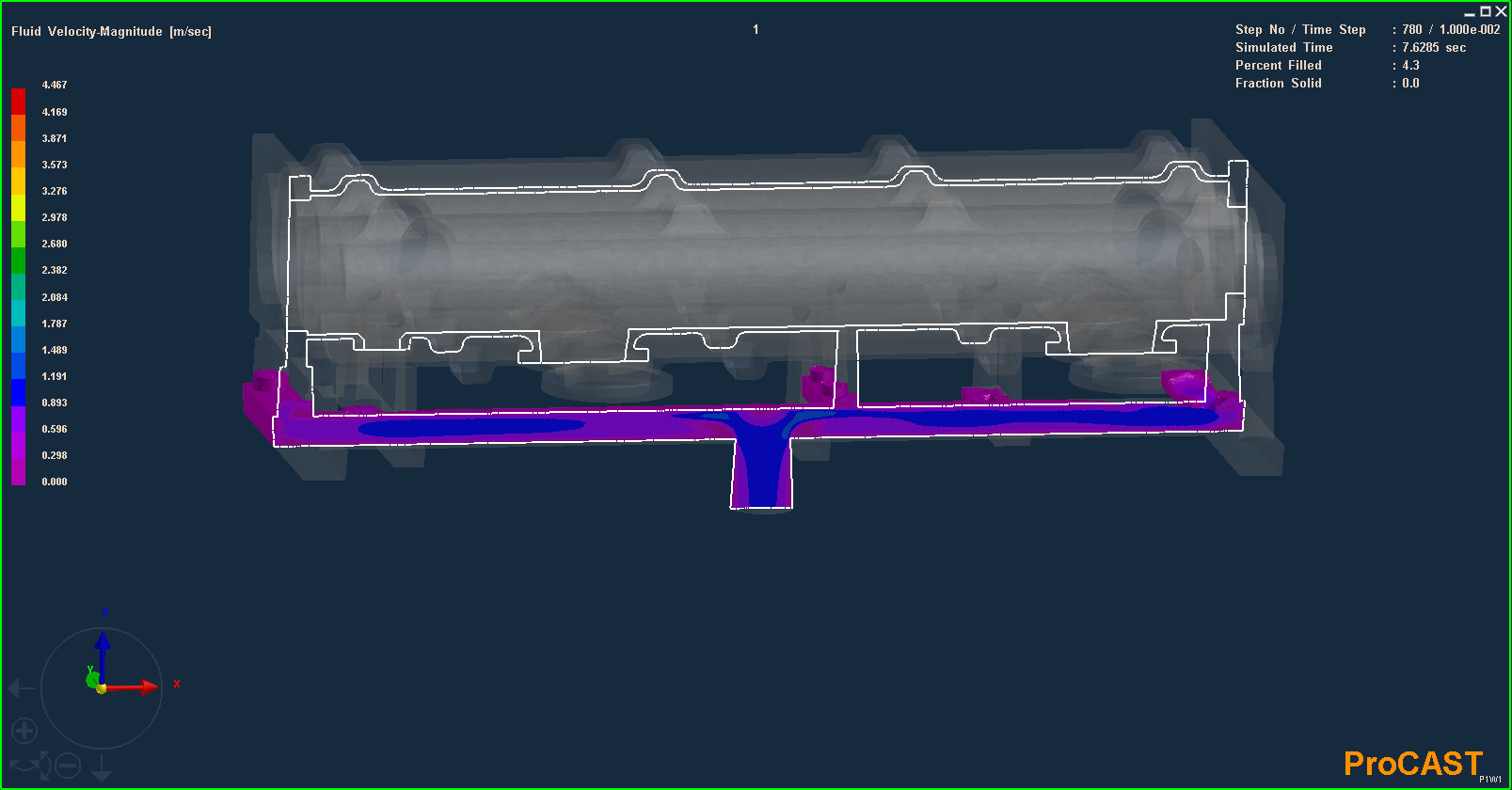Pick the cyan band in the velocity legend
The height and width of the screenshot is (790, 1512).
click(x=18, y=313)
